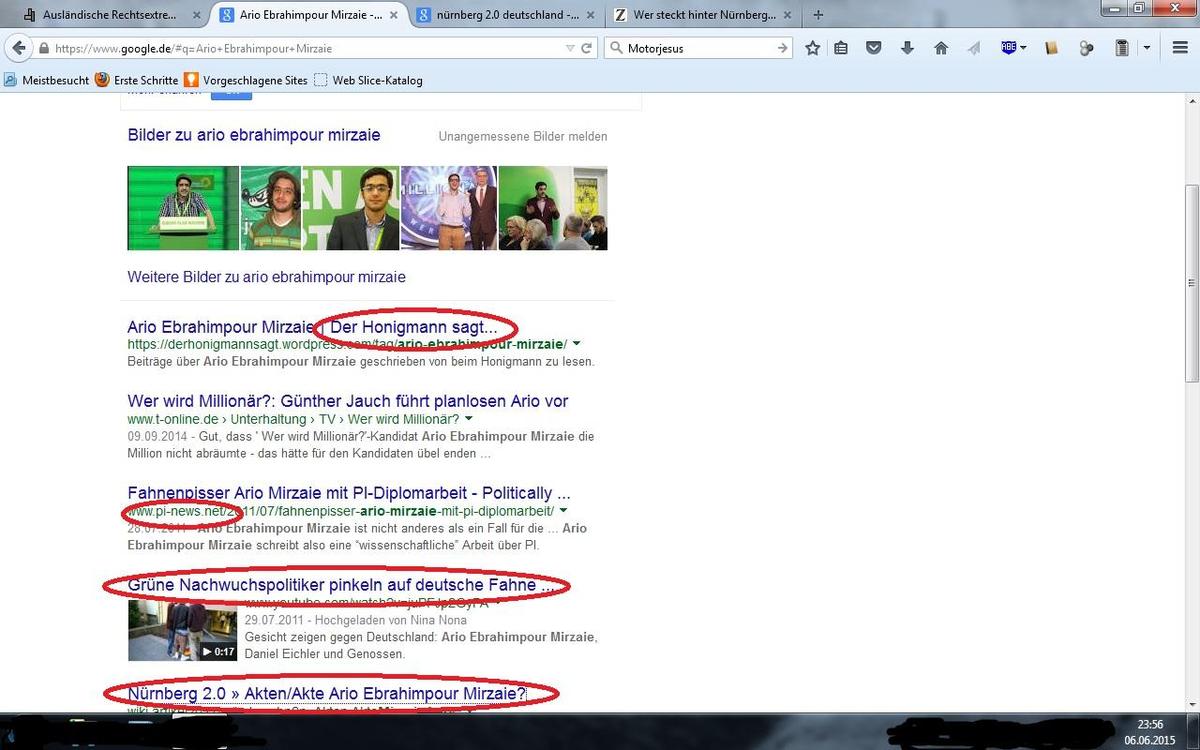Screen dimensions: 1200x750
Task: Reload the current Google page
Action: point(588,48)
